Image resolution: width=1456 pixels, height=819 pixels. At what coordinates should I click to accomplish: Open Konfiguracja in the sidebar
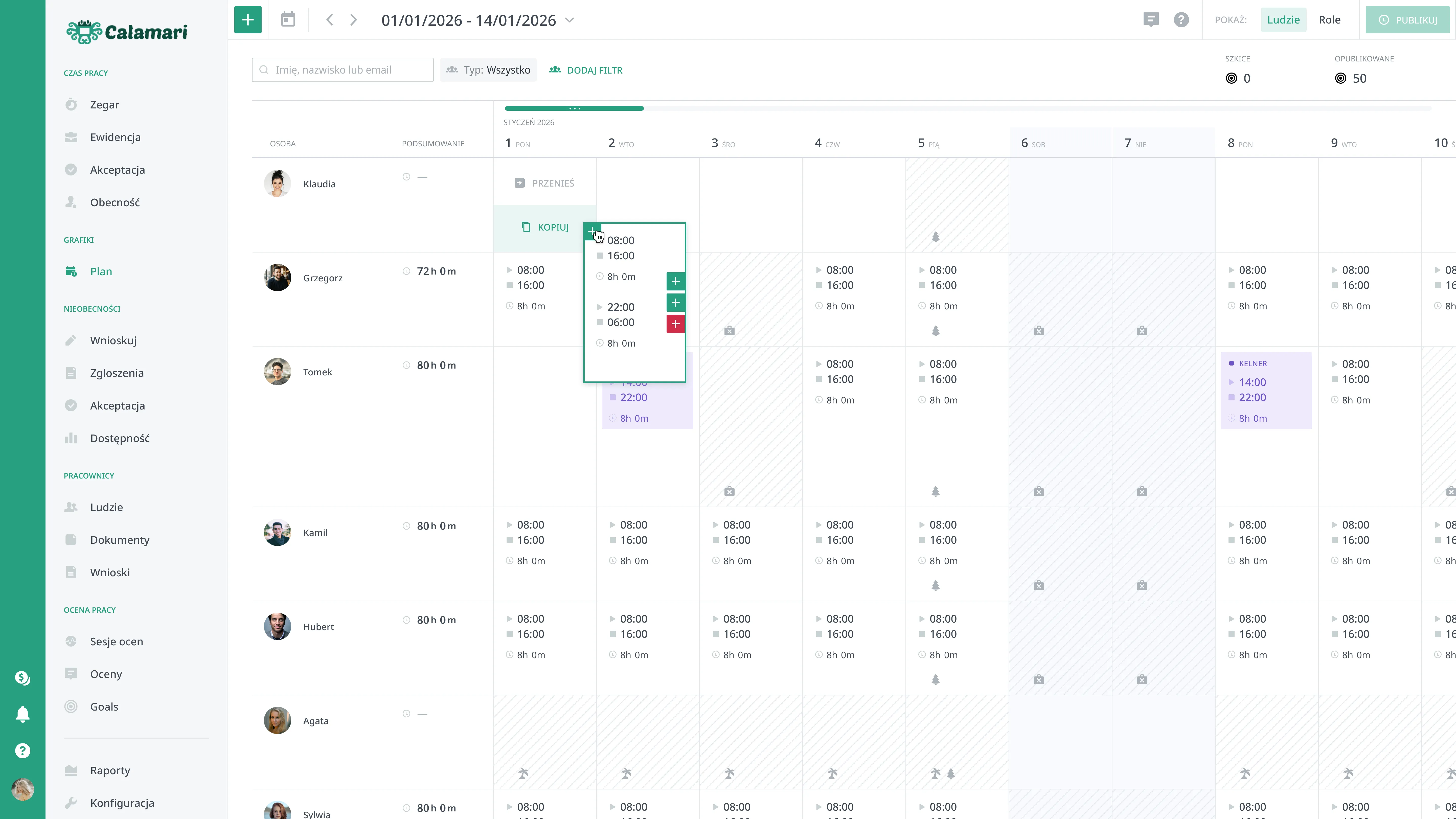(x=122, y=803)
